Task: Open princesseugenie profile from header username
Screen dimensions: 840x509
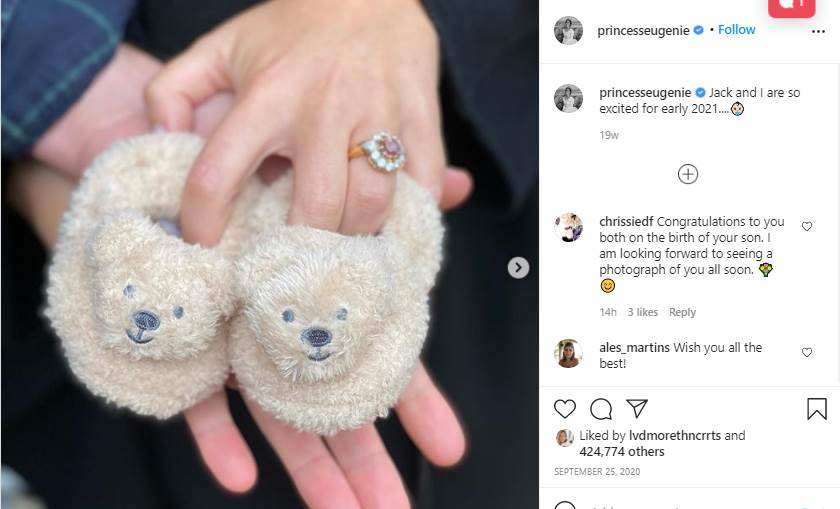Action: click(643, 31)
